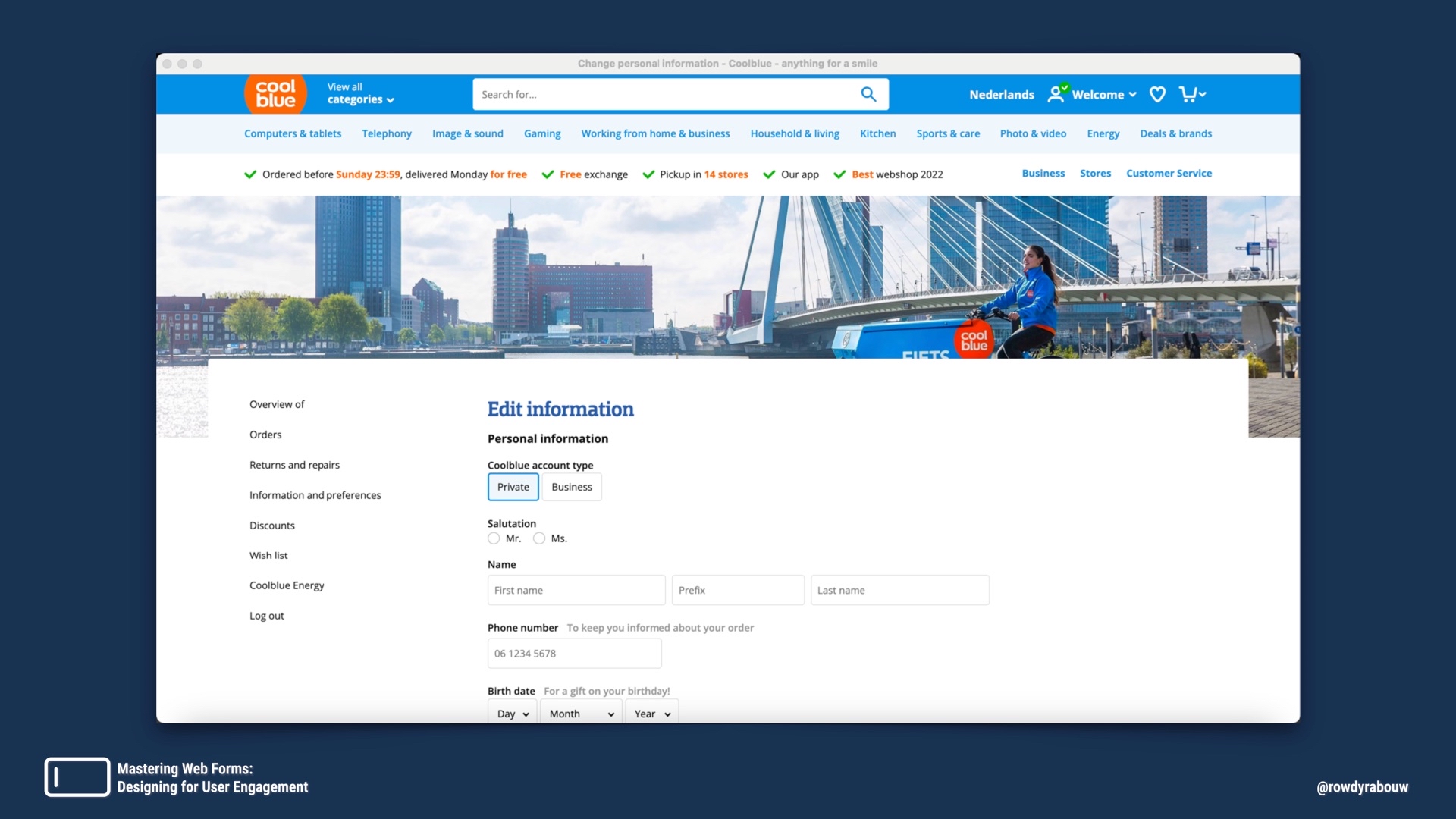The width and height of the screenshot is (1456, 819).
Task: Open the wish list heart icon
Action: point(1157,94)
